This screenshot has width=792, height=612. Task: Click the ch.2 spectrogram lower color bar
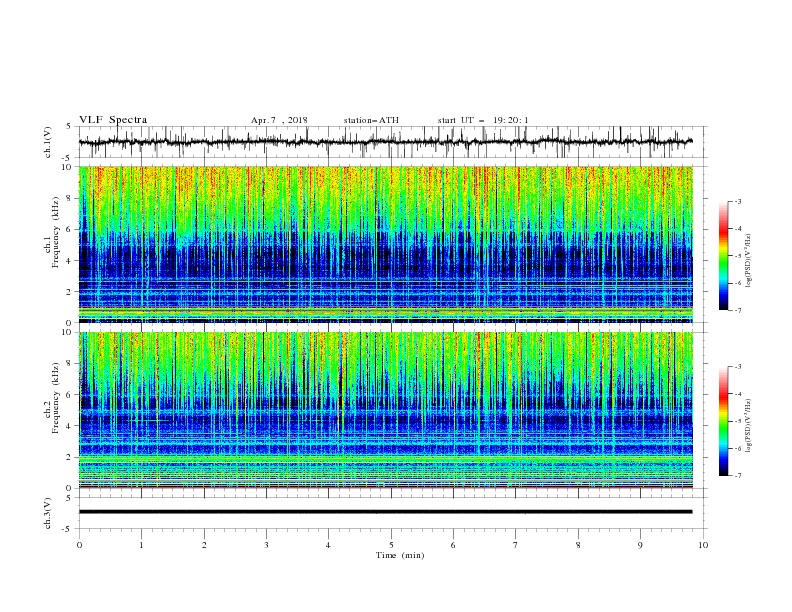tap(723, 421)
